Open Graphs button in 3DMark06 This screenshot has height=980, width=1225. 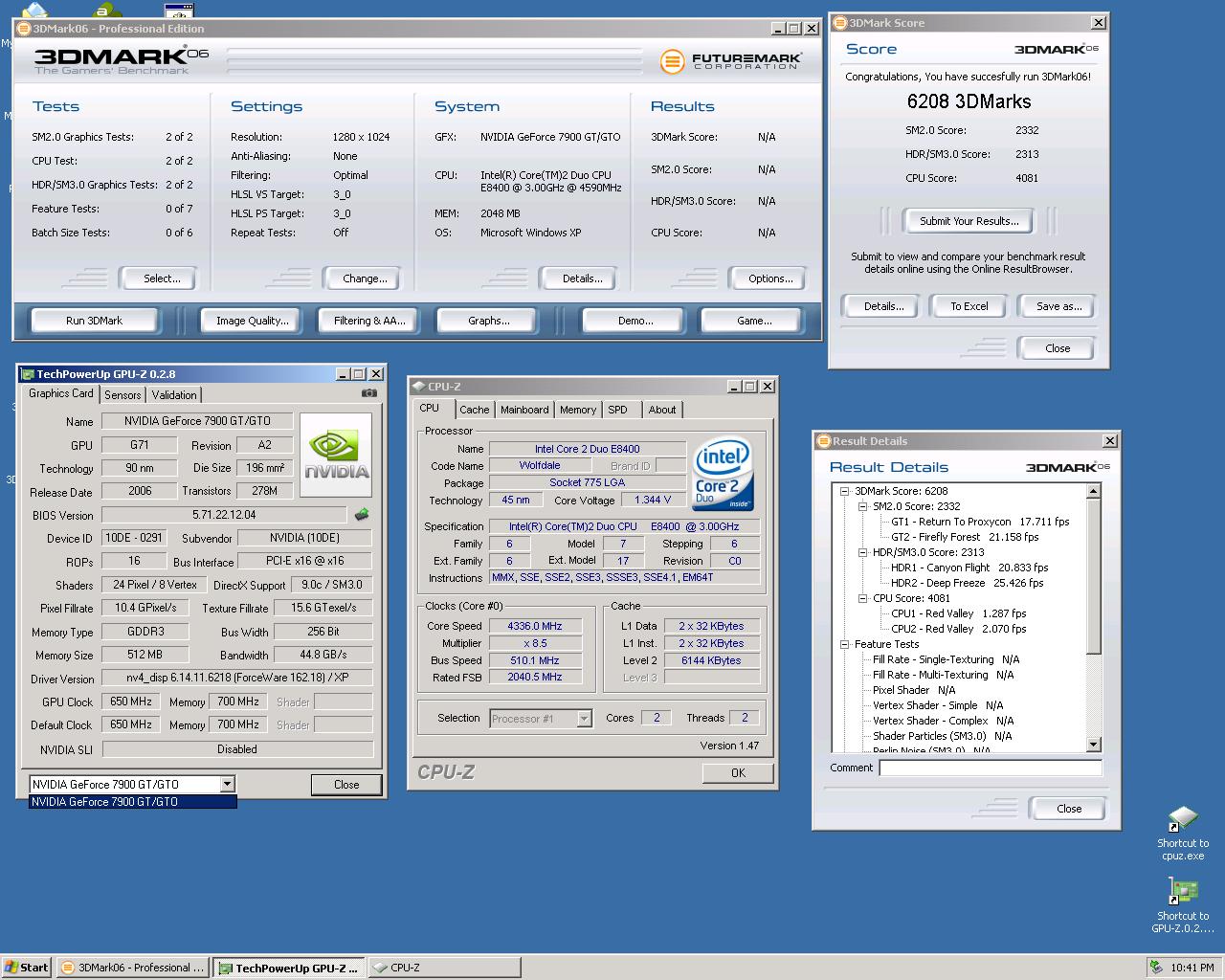tap(488, 321)
